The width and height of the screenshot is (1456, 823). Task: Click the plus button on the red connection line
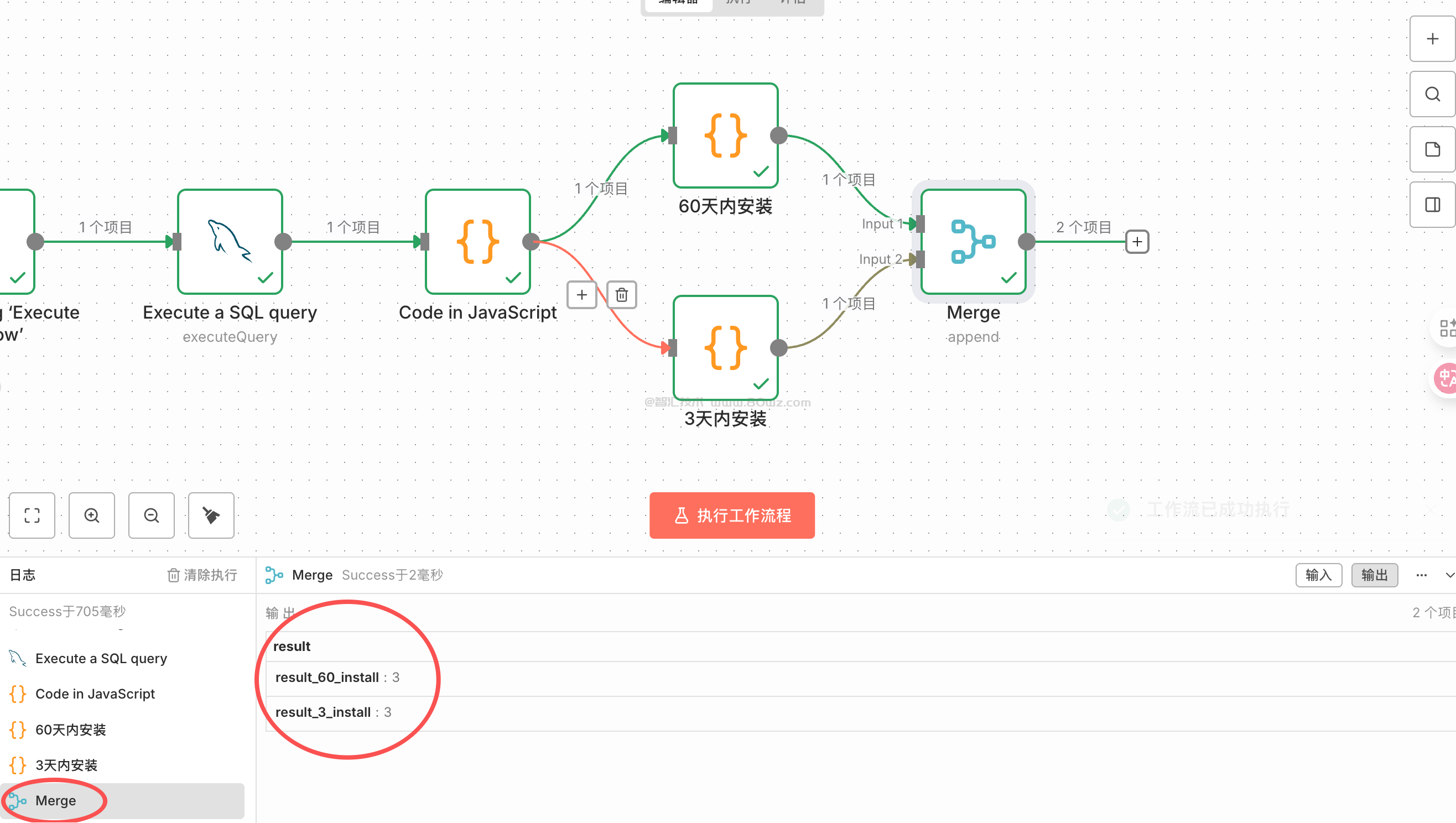point(581,294)
